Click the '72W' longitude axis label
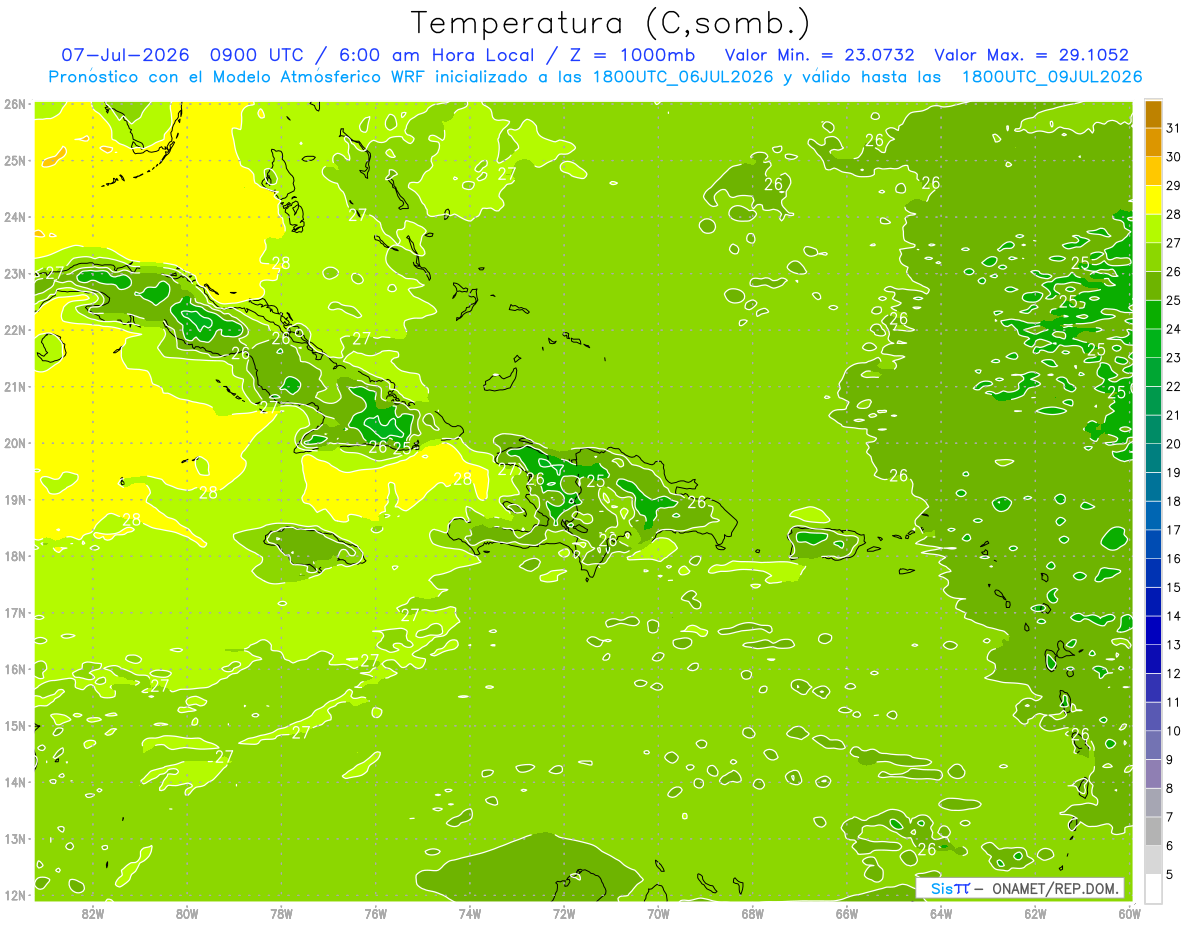Screen dimensions: 1200x927 click(564, 913)
